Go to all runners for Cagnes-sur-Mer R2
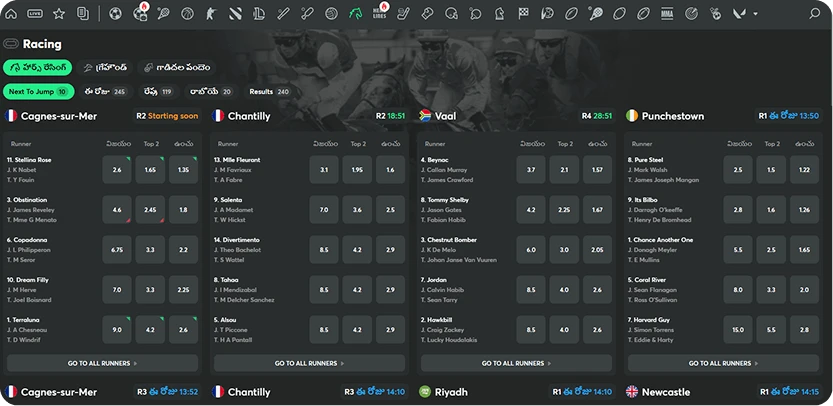The height and width of the screenshot is (406, 833). [x=102, y=363]
